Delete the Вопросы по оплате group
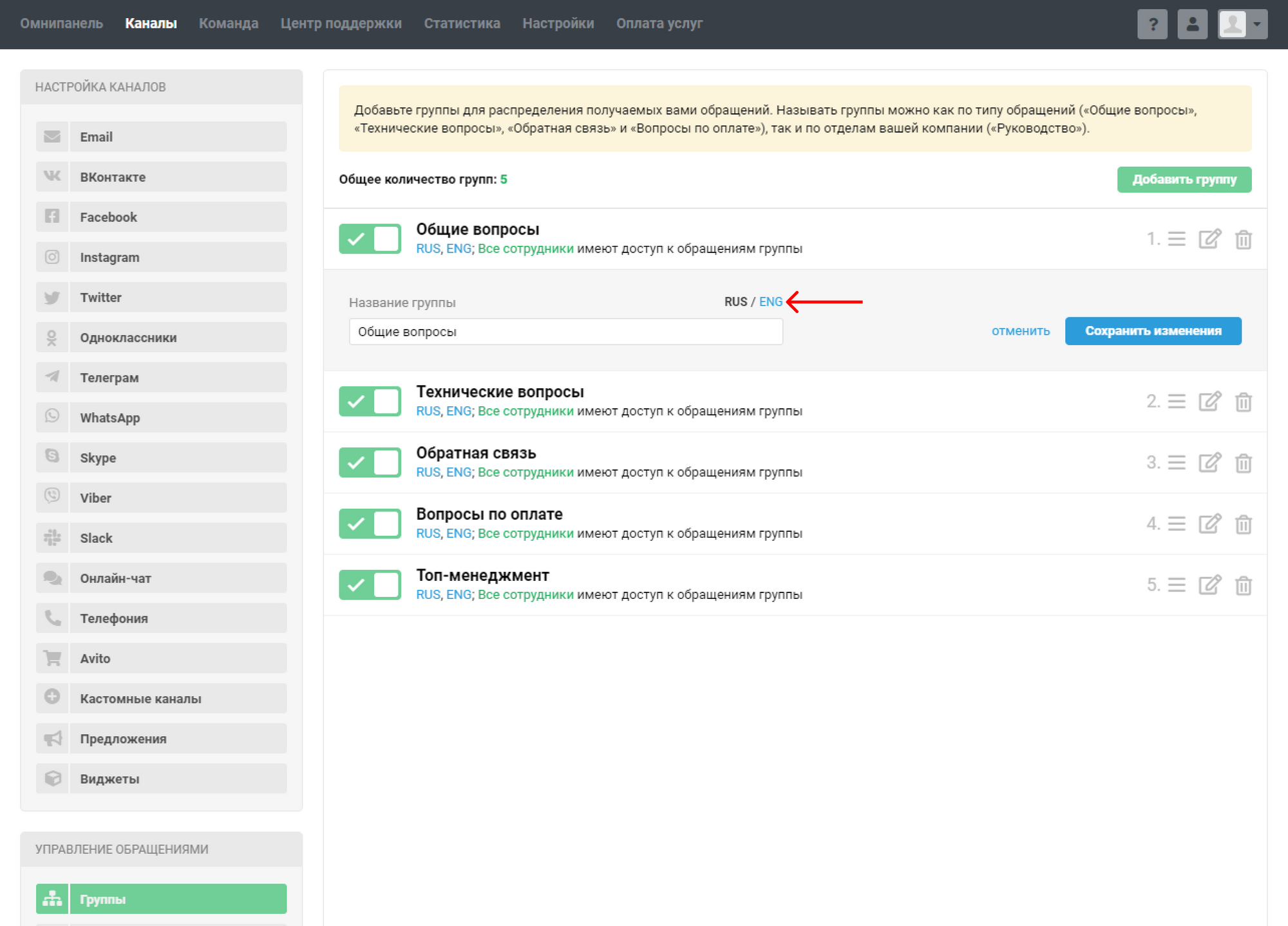This screenshot has width=1288, height=926. 1243,524
